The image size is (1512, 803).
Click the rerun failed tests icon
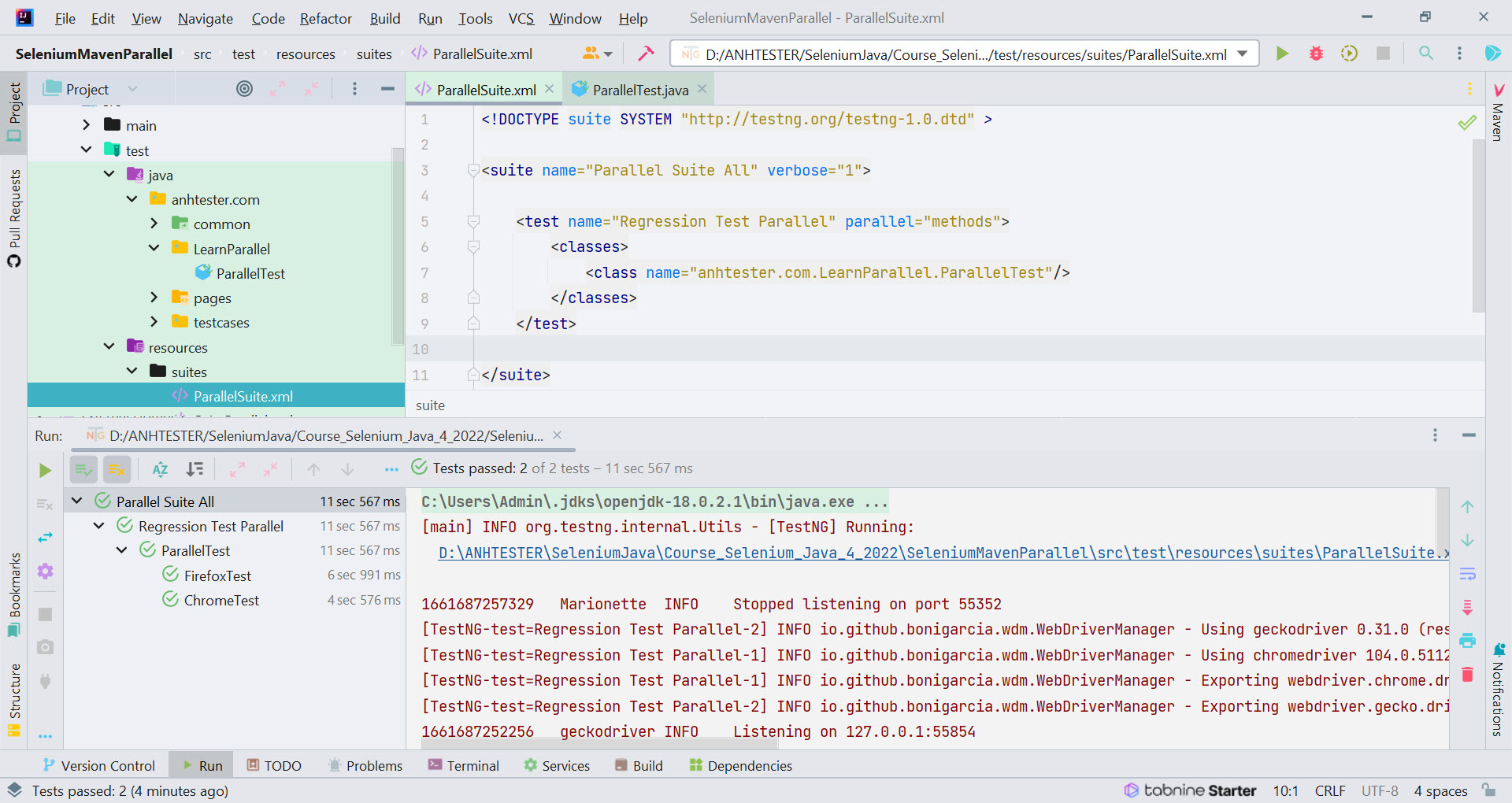[x=45, y=504]
